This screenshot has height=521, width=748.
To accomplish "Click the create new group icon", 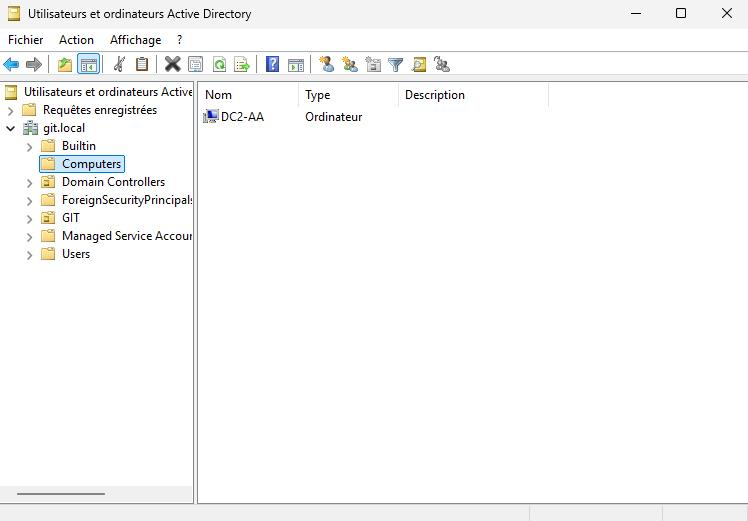I will (x=350, y=64).
